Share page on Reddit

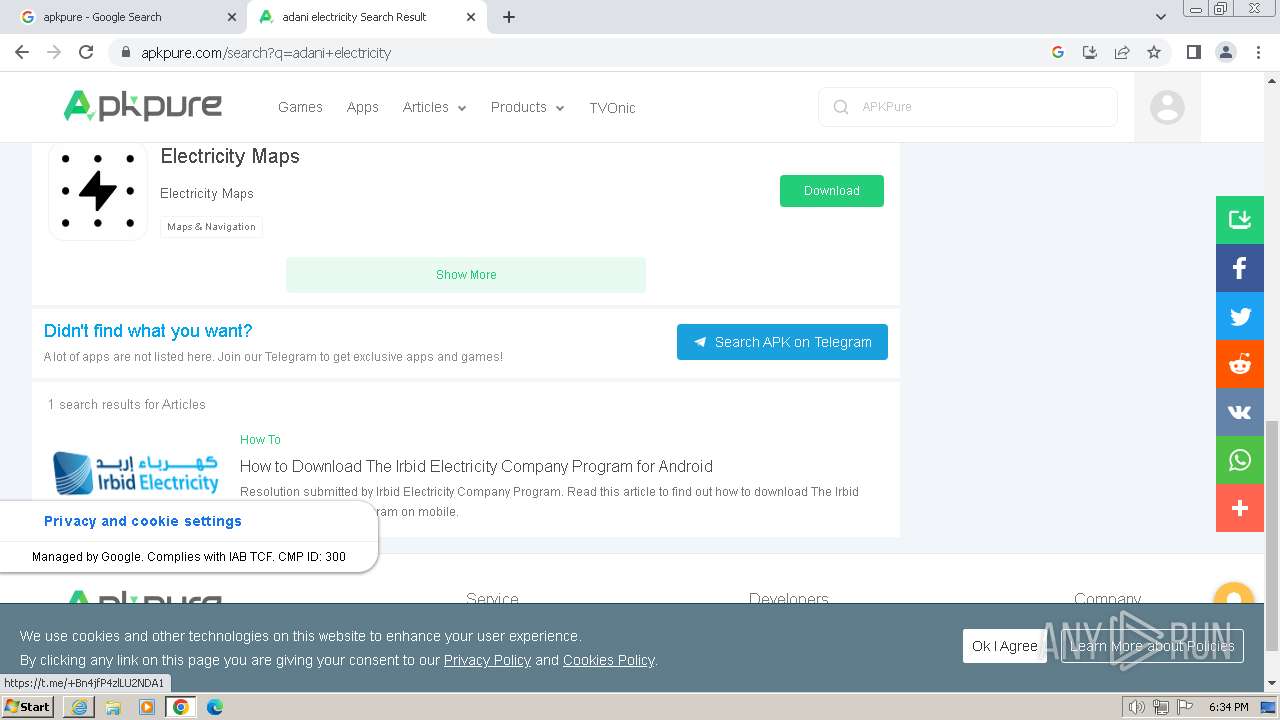coord(1240,364)
